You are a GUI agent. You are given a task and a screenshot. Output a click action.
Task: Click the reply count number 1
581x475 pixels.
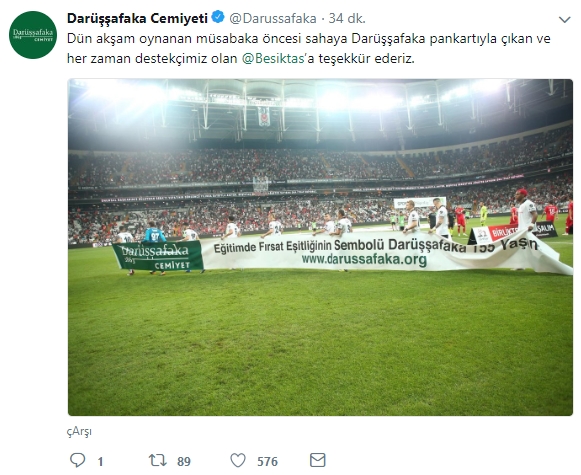point(100,461)
